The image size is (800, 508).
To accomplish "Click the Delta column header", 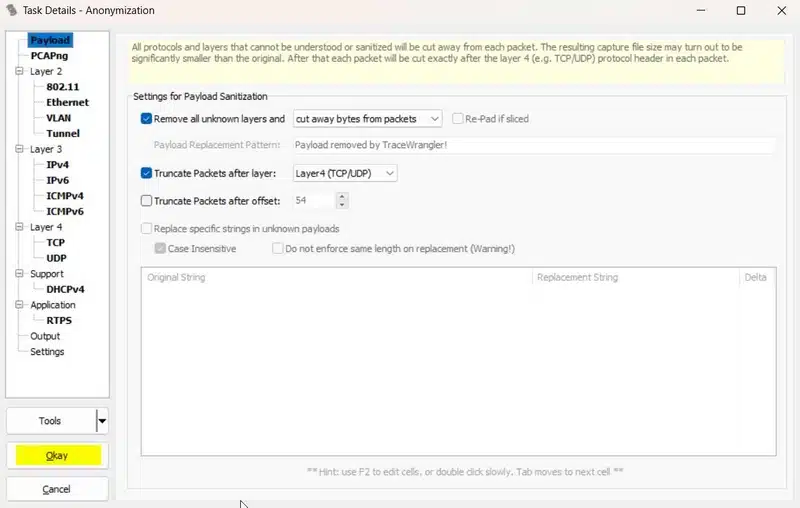I will [757, 277].
